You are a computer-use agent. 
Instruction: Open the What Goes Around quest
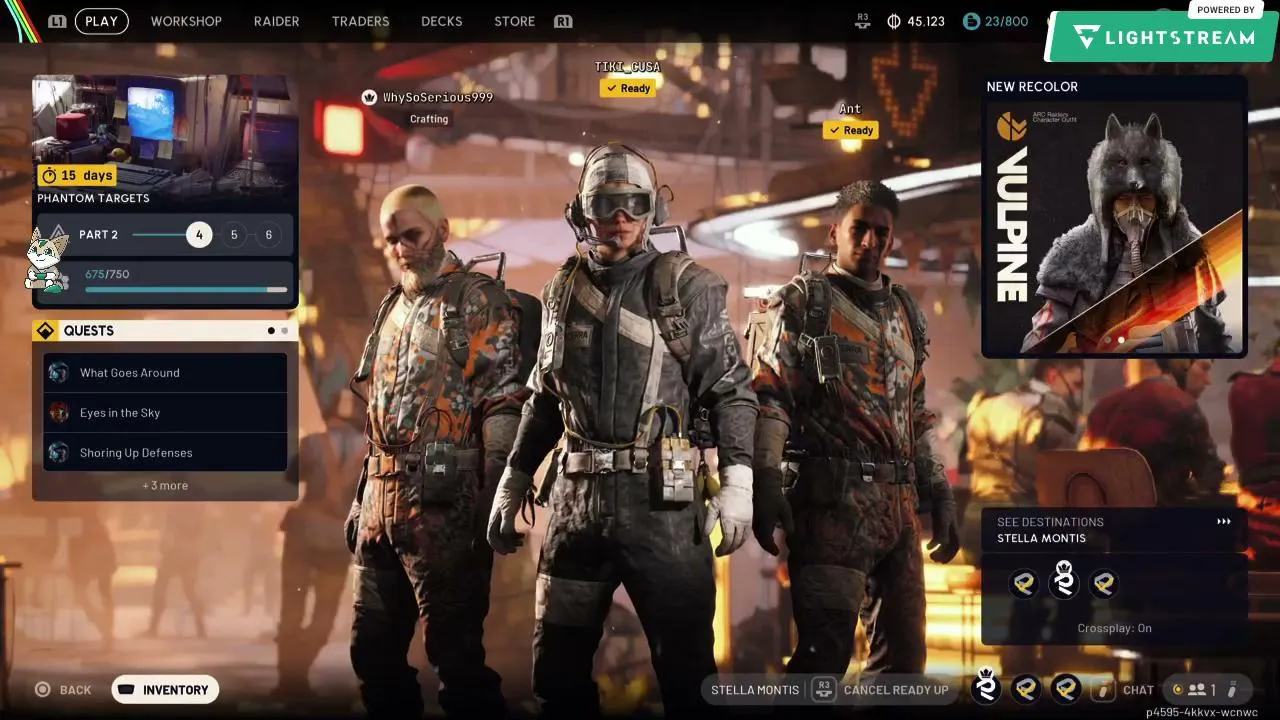tap(165, 373)
